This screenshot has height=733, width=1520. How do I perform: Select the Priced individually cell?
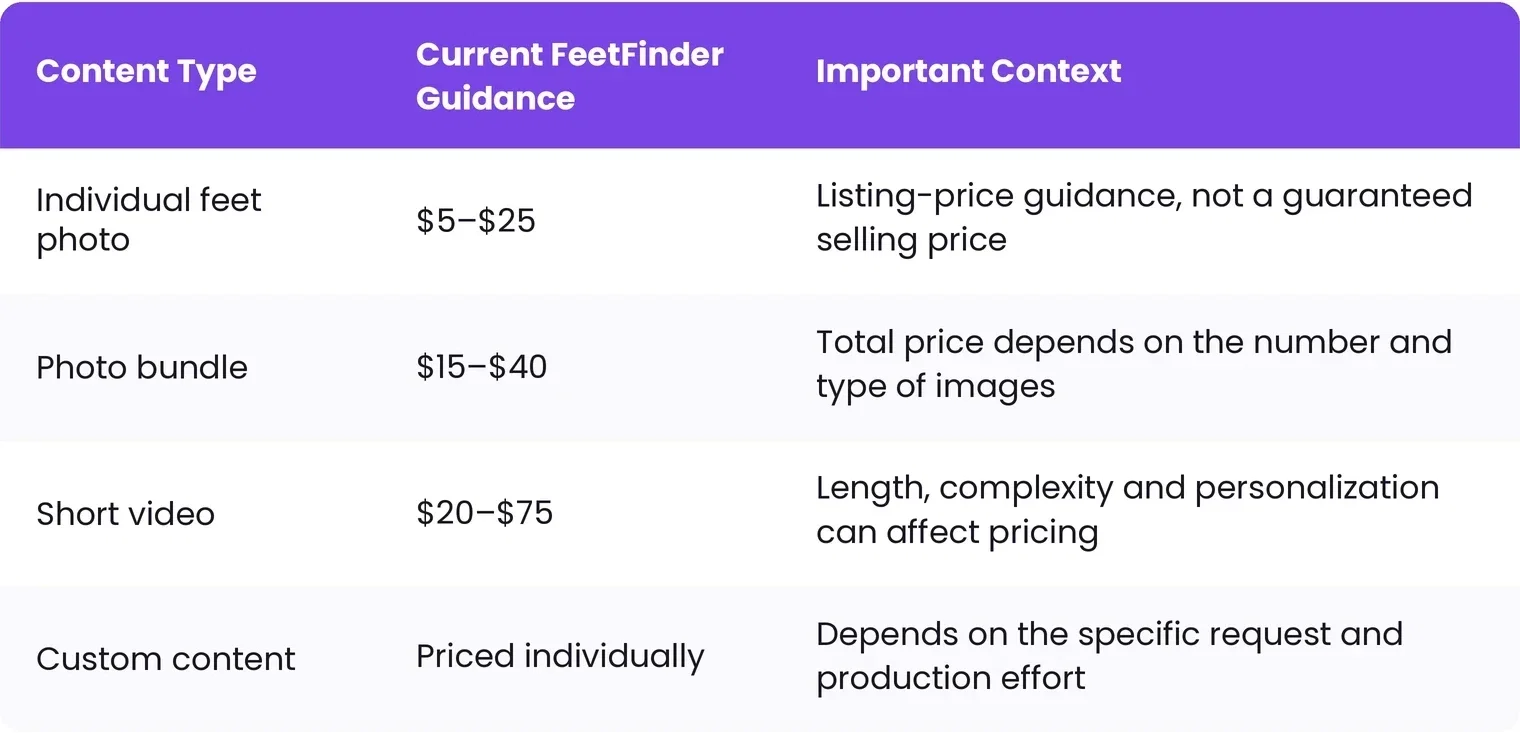(x=560, y=657)
